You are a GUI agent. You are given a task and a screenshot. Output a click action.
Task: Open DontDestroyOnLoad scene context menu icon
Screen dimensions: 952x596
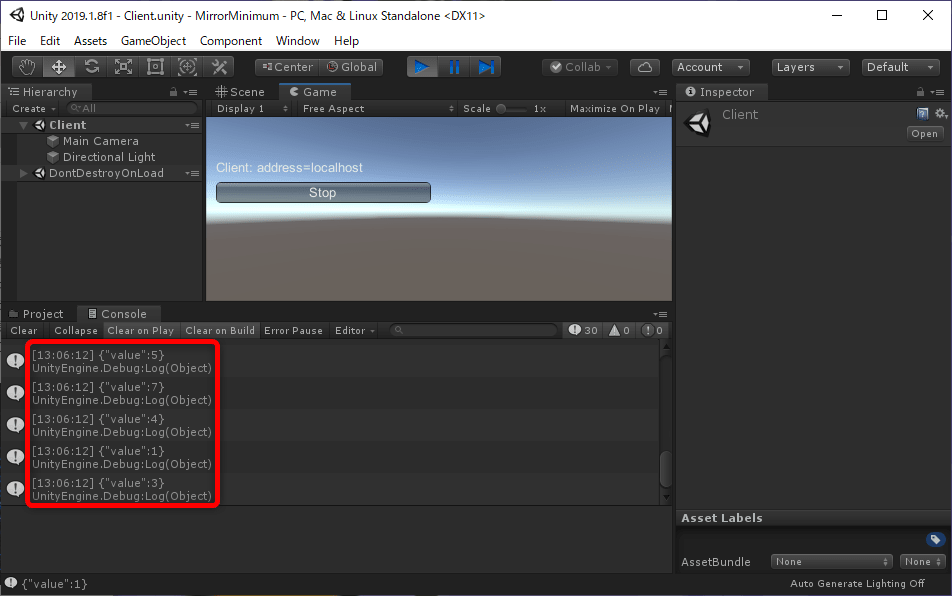pyautogui.click(x=192, y=173)
